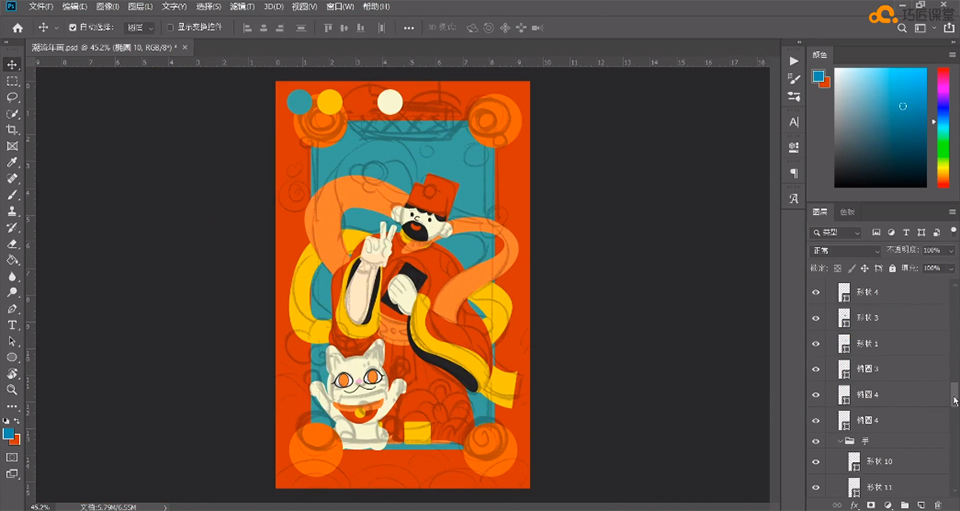
Task: Hide the 形状 4 layer
Action: tap(816, 292)
